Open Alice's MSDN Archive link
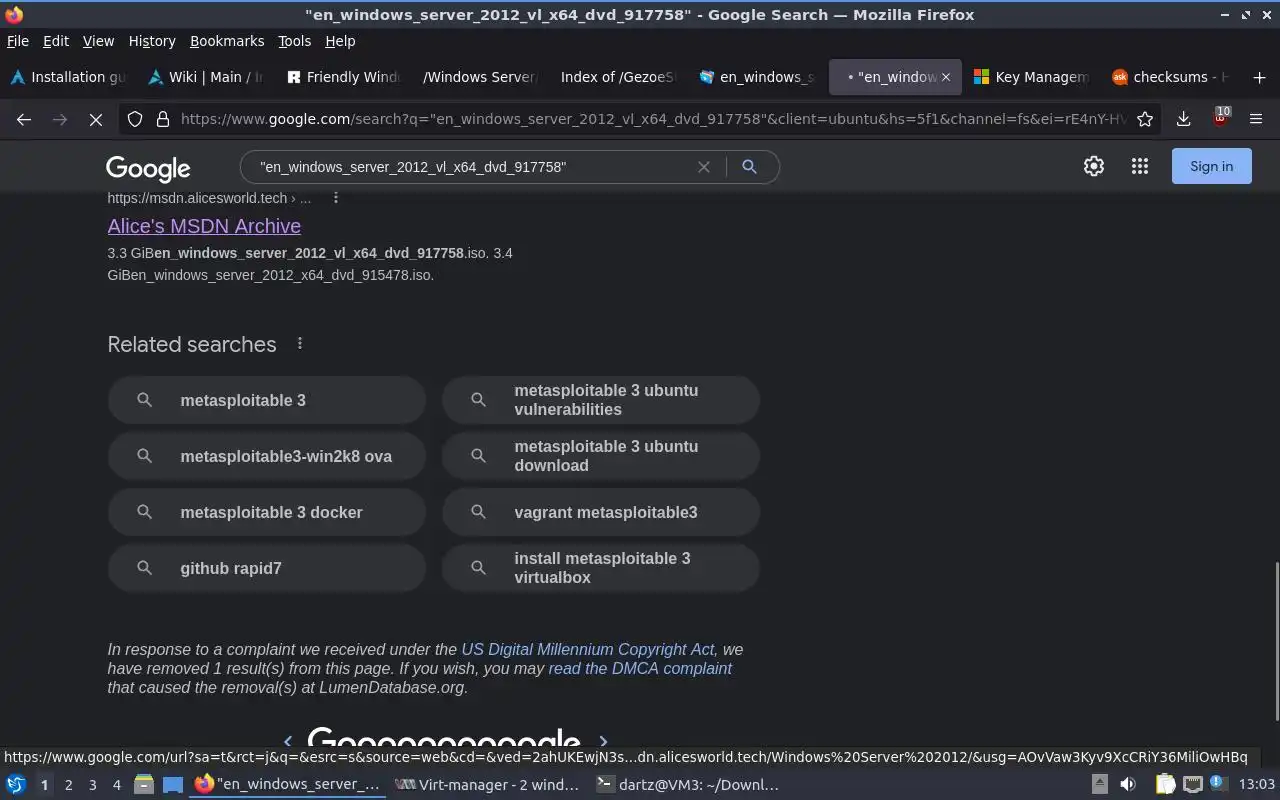 (204, 226)
